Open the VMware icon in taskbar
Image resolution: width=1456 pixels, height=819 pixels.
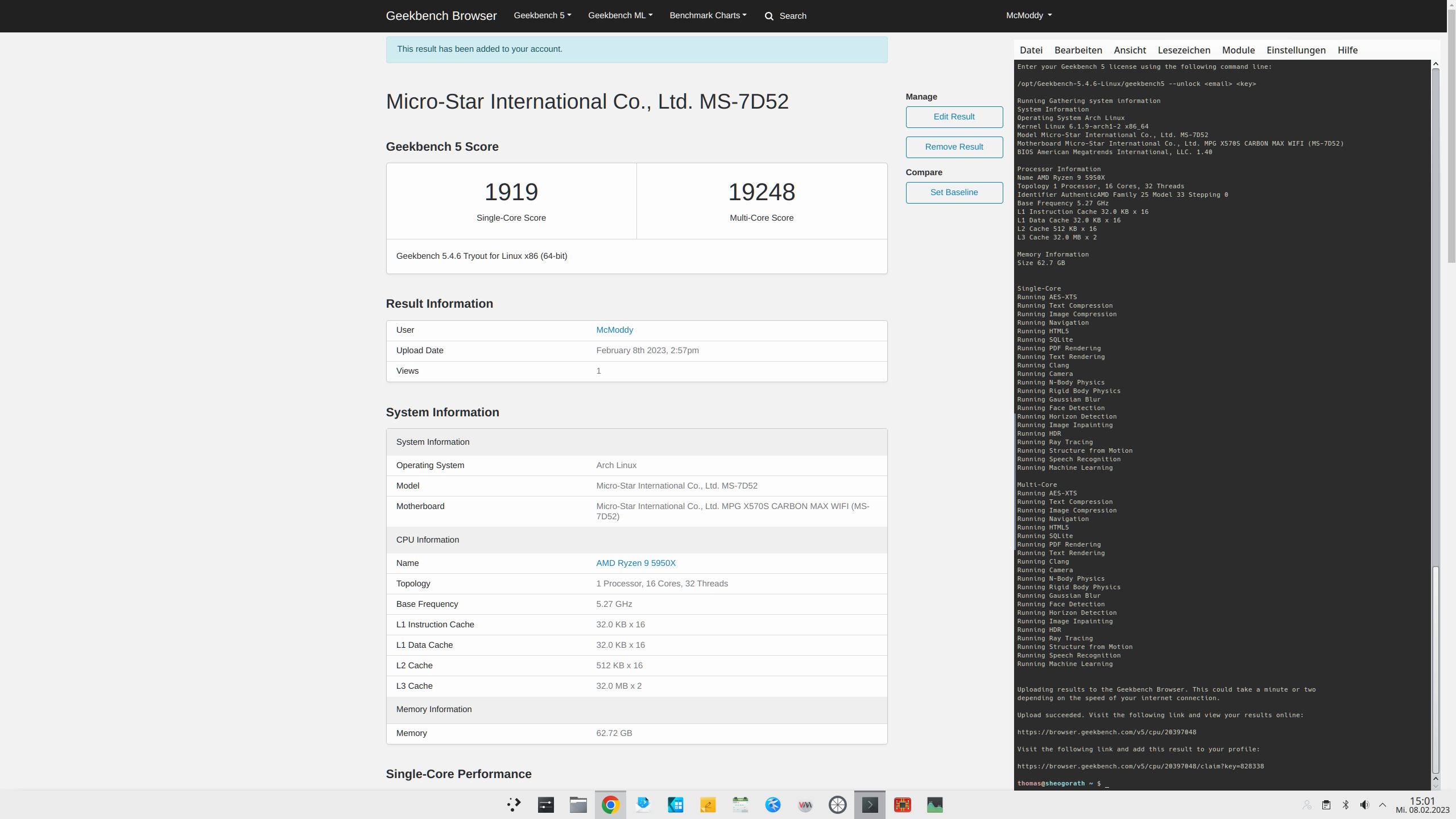(805, 805)
